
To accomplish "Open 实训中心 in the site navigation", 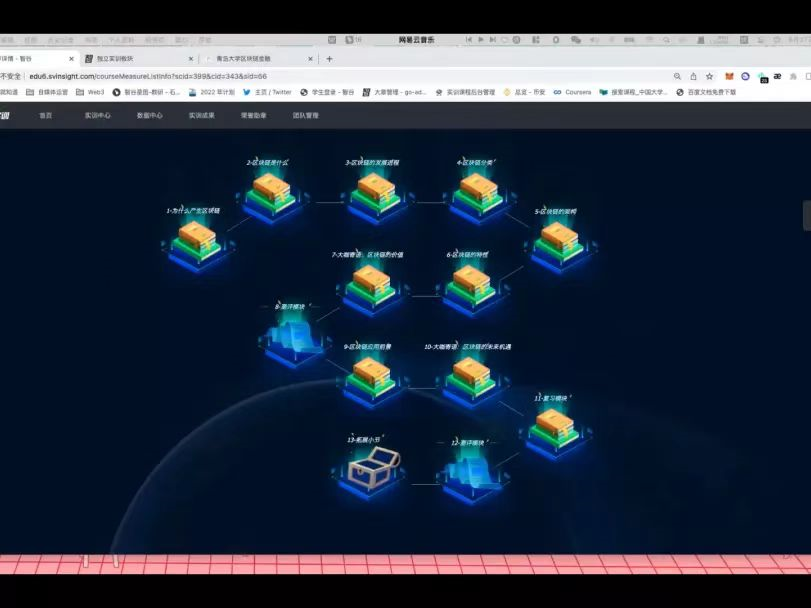I will 98,115.
